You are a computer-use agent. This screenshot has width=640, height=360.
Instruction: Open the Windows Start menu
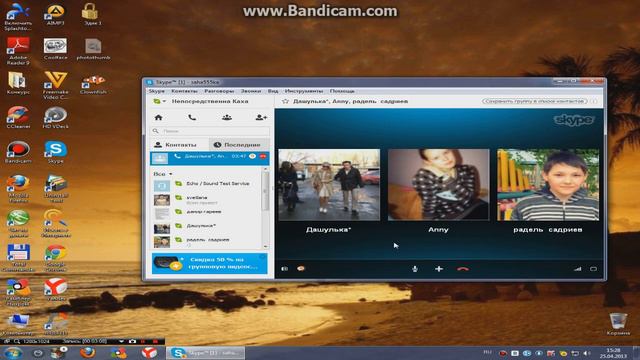point(13,353)
